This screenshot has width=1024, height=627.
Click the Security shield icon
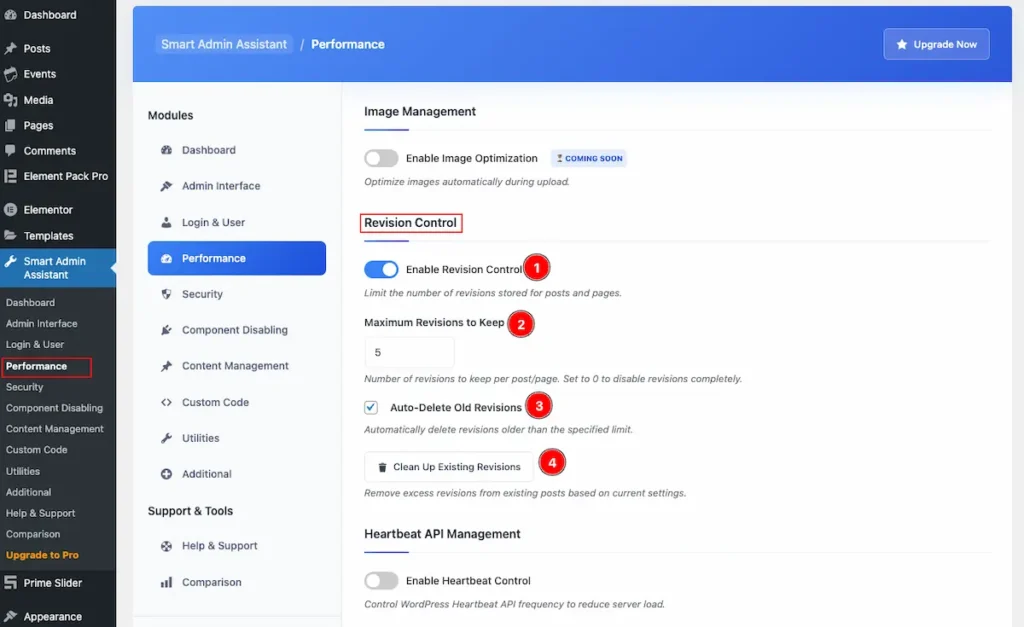click(167, 294)
